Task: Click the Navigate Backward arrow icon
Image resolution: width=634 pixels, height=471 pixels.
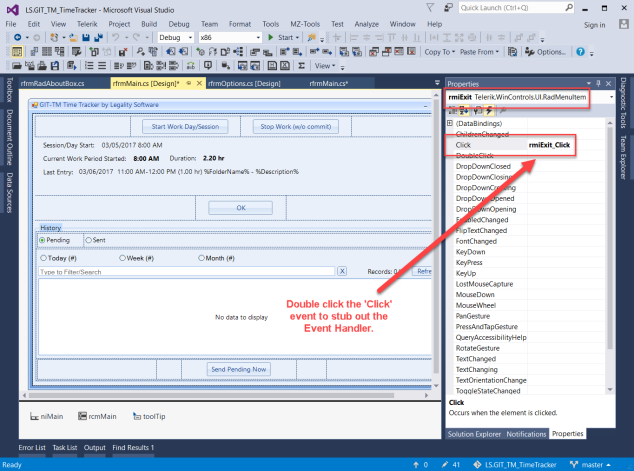Action: [x=17, y=38]
